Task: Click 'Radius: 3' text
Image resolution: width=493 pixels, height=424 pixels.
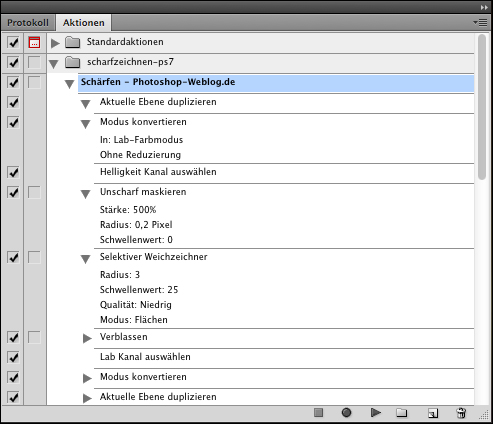Action: point(120,275)
